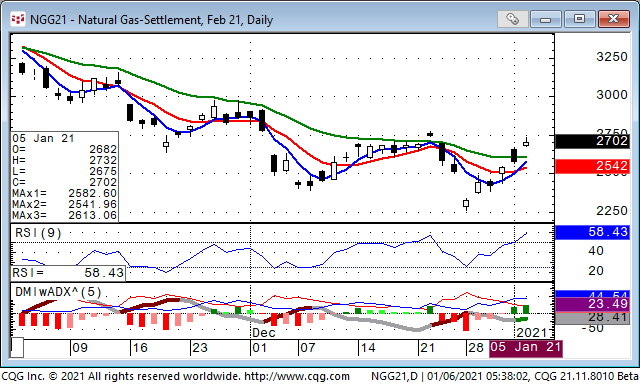
Task: Click the 01 December date label
Action: [x=260, y=348]
